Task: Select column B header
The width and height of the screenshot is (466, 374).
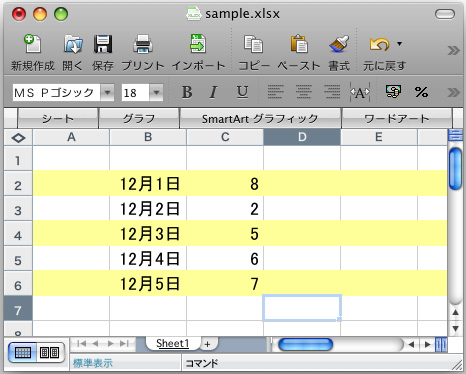Action: coord(148,137)
